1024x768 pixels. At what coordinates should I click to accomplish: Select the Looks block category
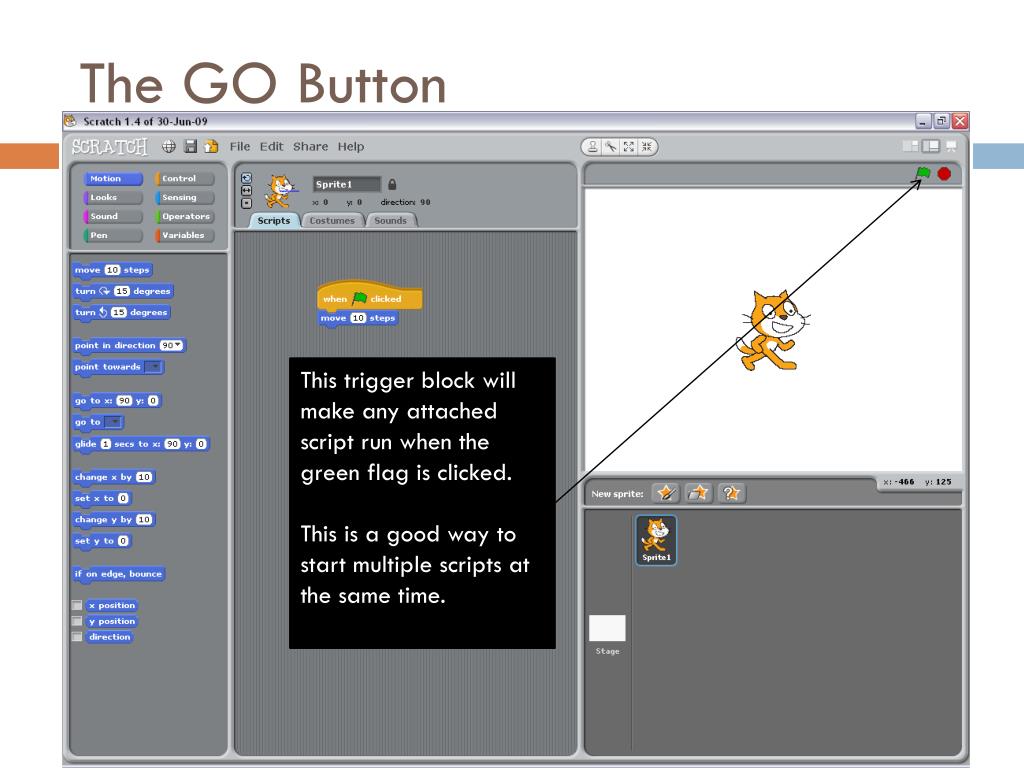[x=113, y=197]
